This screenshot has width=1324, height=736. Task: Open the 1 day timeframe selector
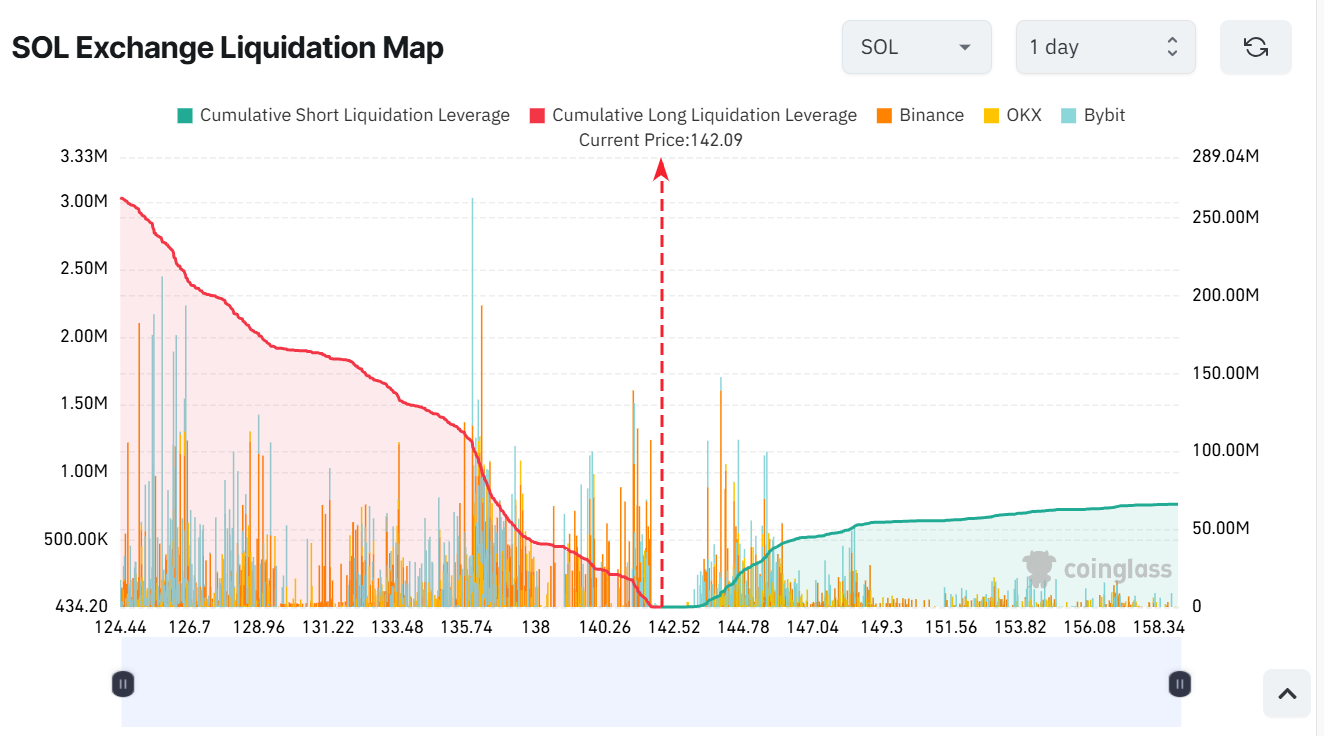coord(1106,47)
